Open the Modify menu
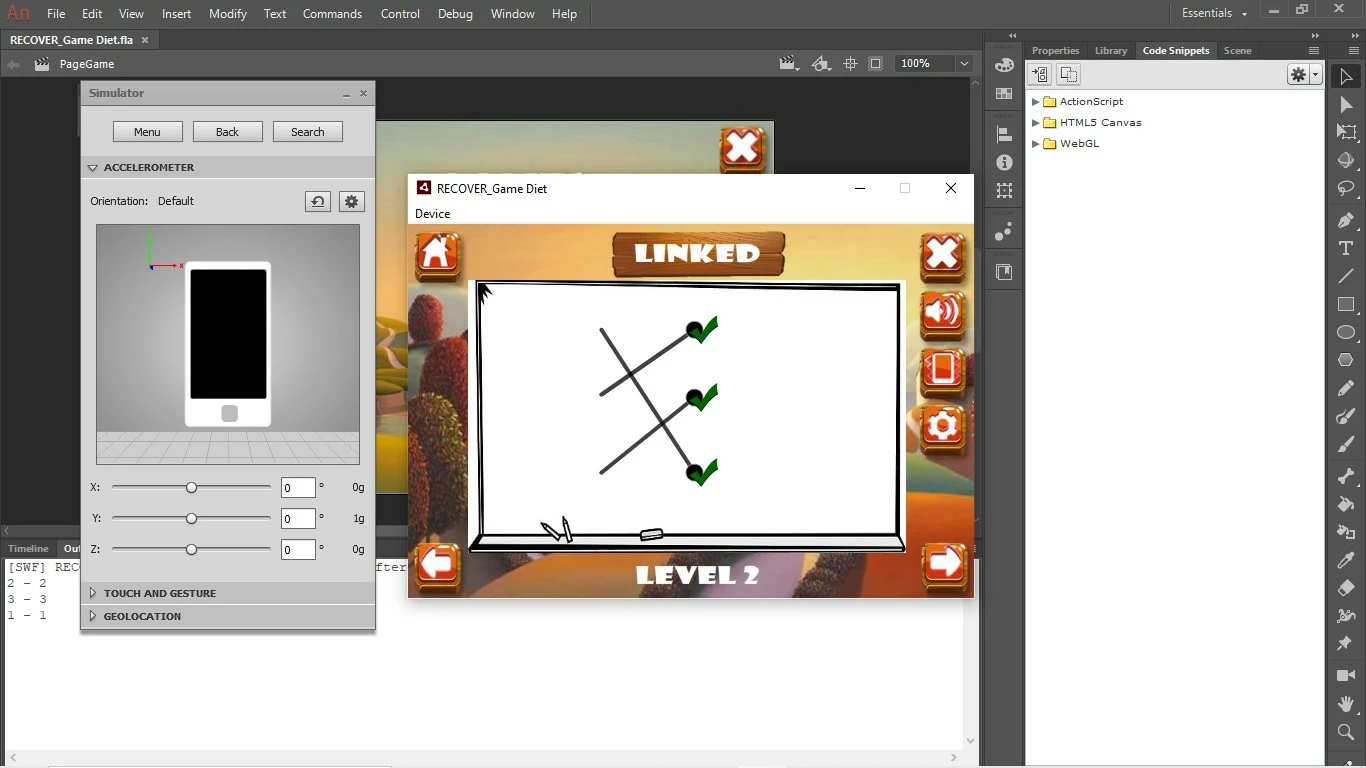The height and width of the screenshot is (768, 1366). (228, 14)
